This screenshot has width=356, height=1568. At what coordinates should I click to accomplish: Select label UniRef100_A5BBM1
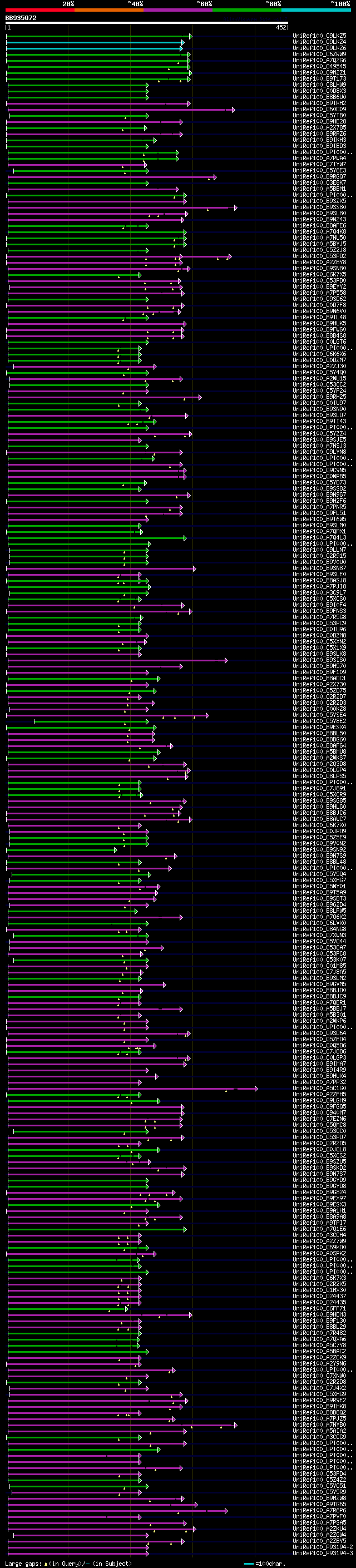pyautogui.click(x=319, y=189)
